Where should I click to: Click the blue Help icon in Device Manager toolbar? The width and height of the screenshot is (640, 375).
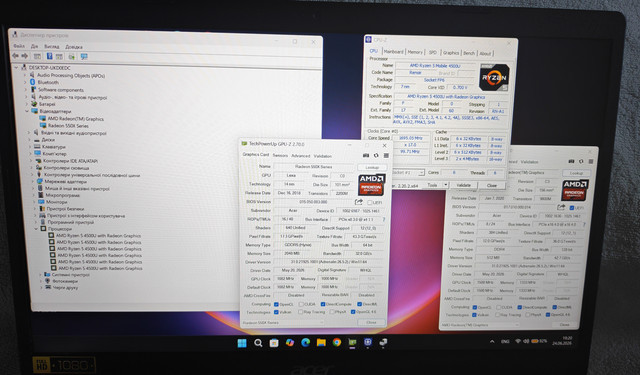point(49,56)
